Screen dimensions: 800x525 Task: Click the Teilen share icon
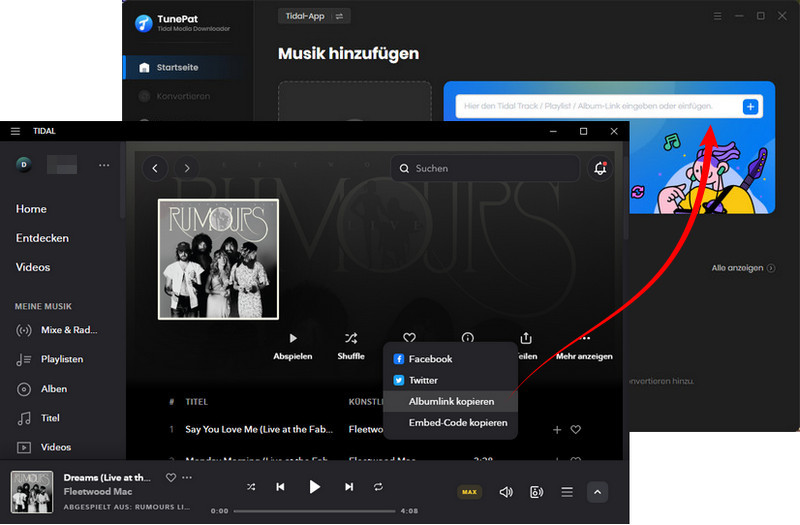526,338
